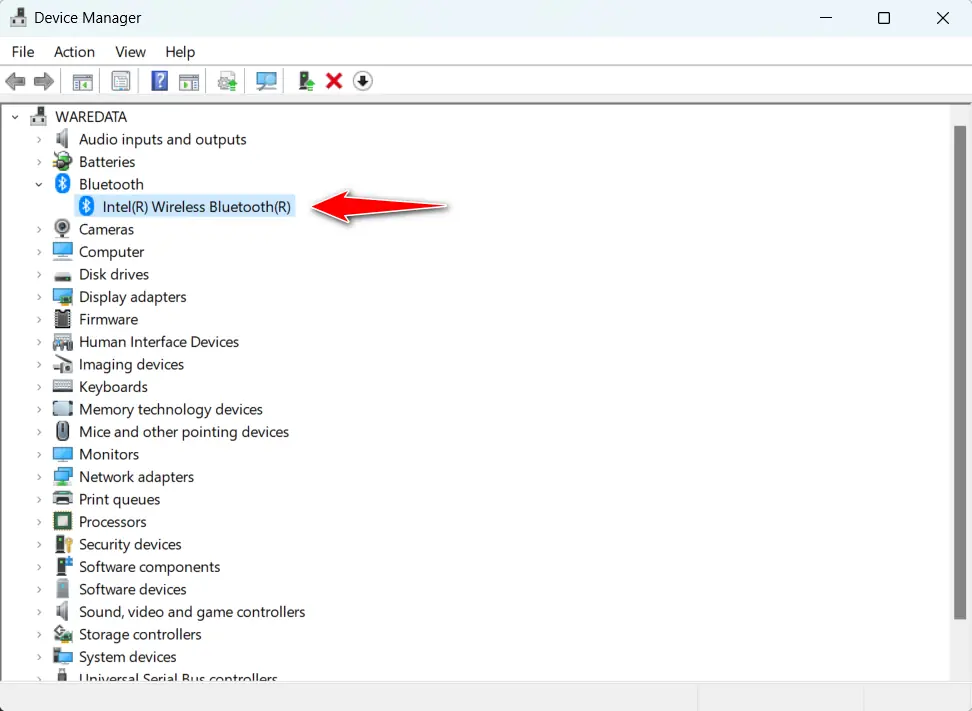Open the Action menu
The height and width of the screenshot is (711, 972).
coord(74,51)
